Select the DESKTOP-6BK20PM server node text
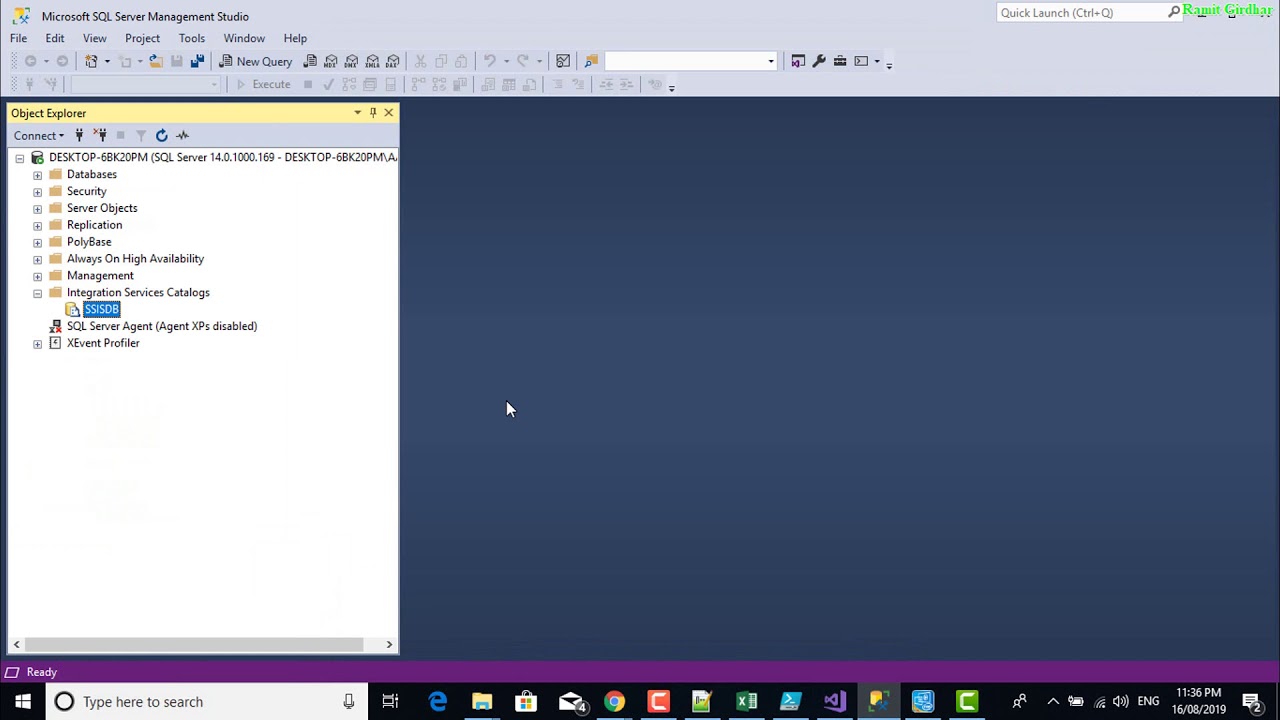1280x720 pixels. coord(222,157)
